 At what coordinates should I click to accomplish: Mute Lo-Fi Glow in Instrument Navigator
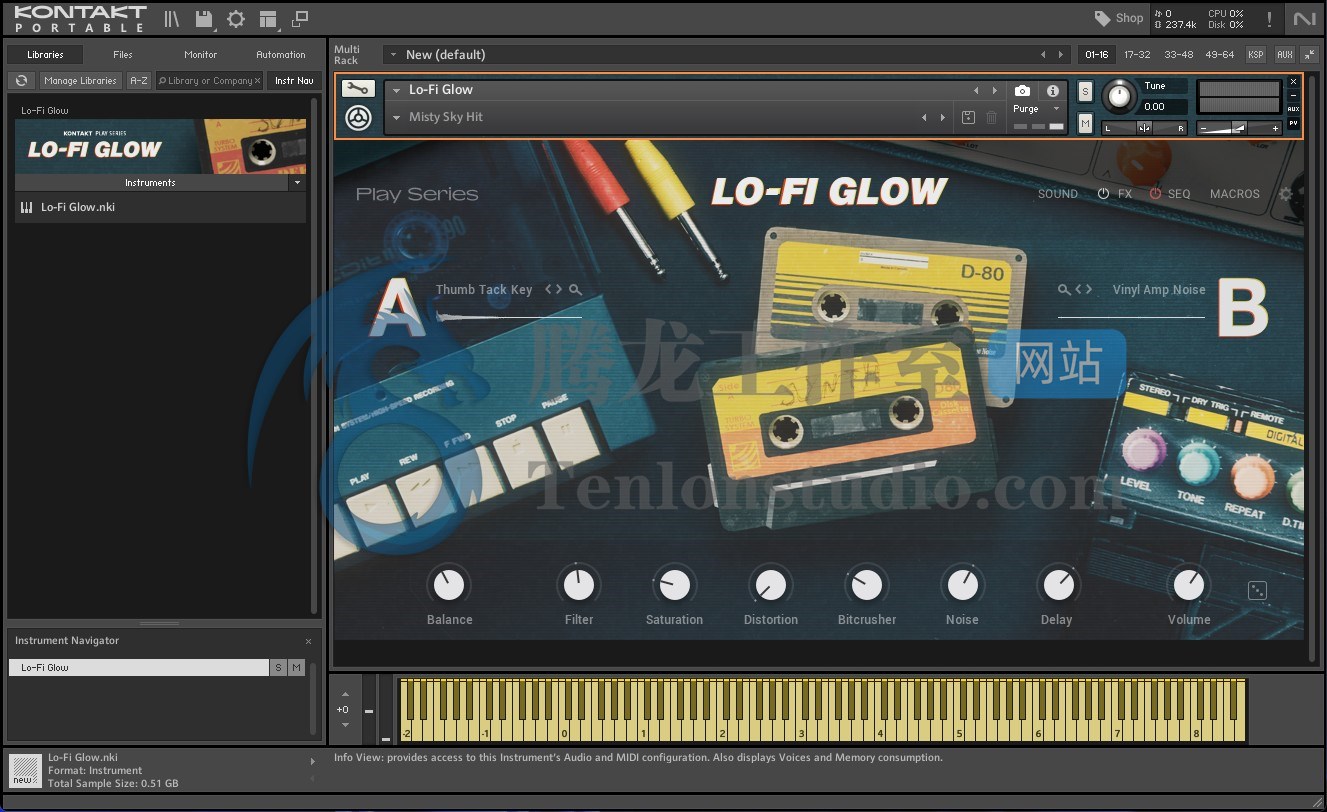(x=296, y=667)
